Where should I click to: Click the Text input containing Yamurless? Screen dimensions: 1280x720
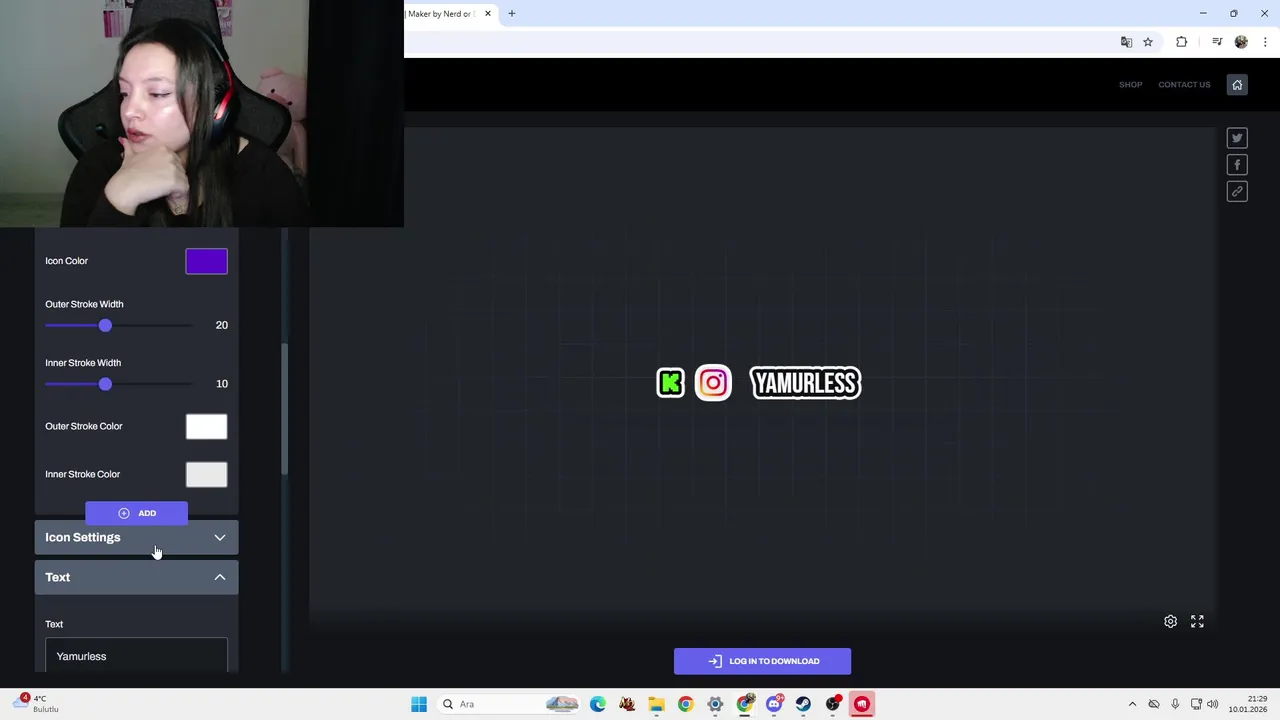click(136, 655)
